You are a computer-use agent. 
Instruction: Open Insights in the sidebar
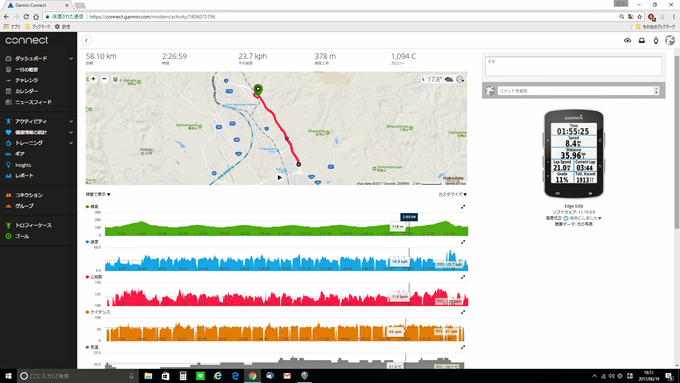click(x=23, y=165)
